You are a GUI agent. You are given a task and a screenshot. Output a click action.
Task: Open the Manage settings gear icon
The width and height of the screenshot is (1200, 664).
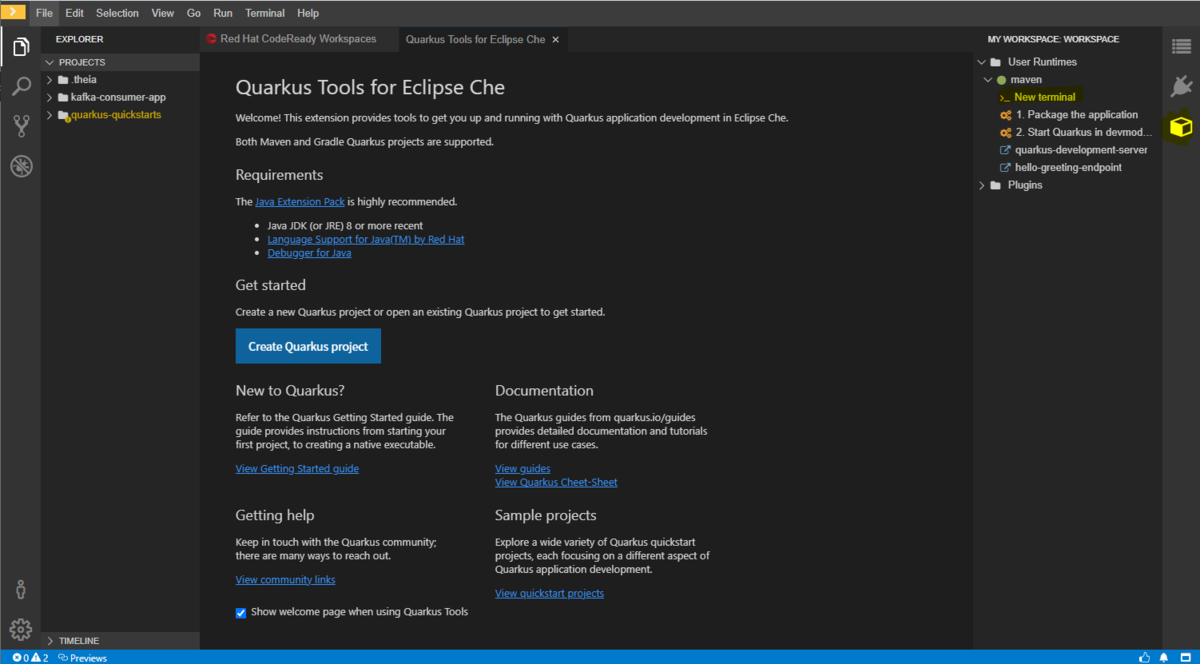[x=21, y=629]
